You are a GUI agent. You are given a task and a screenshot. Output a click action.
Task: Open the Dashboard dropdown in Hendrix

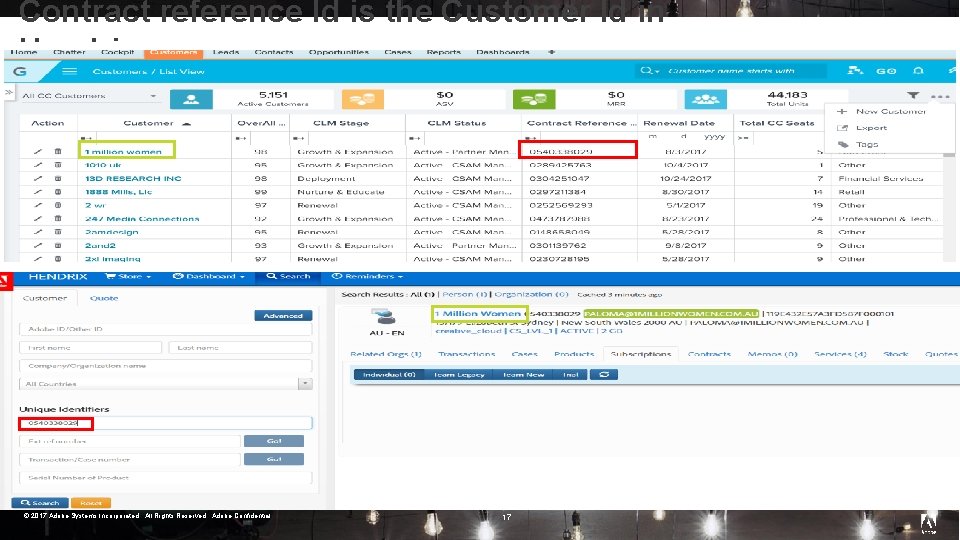click(x=209, y=276)
